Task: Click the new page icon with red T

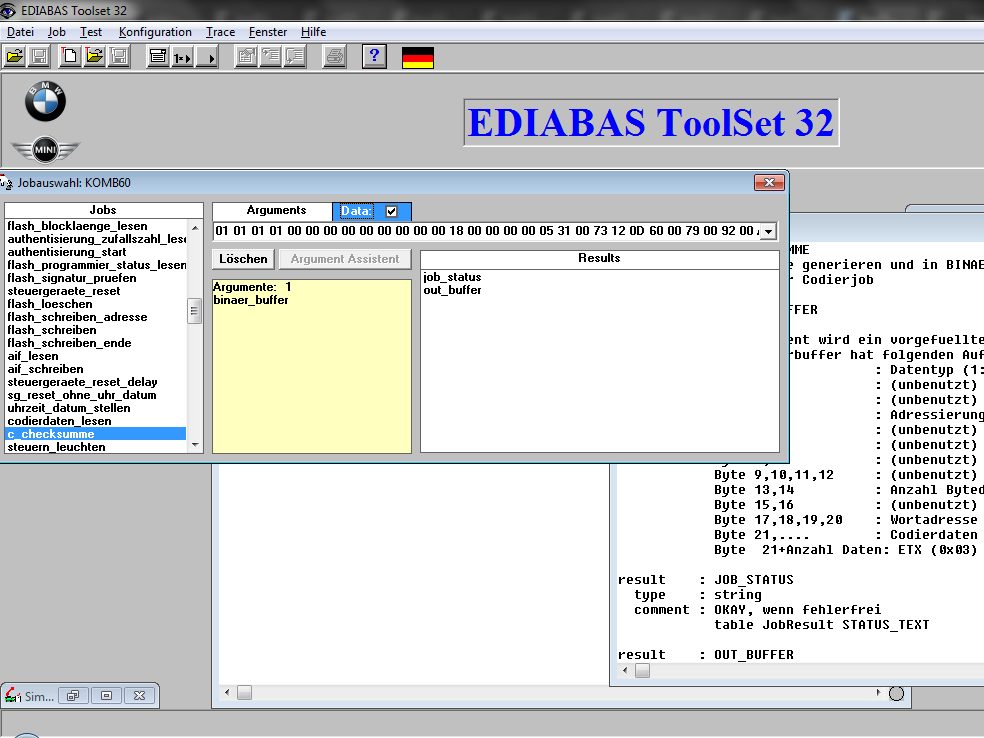Action: click(x=70, y=56)
